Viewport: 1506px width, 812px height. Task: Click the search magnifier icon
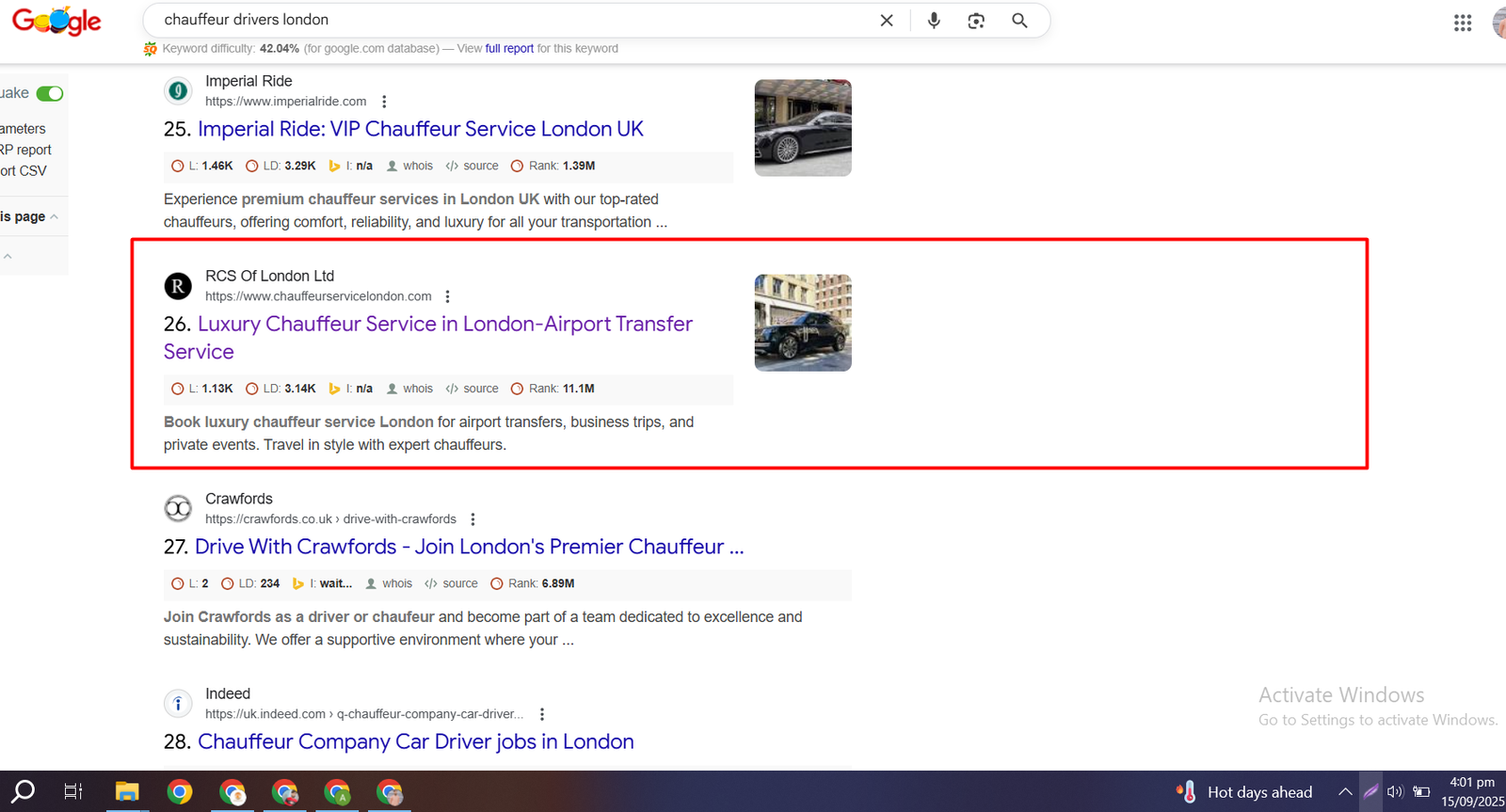(1019, 20)
